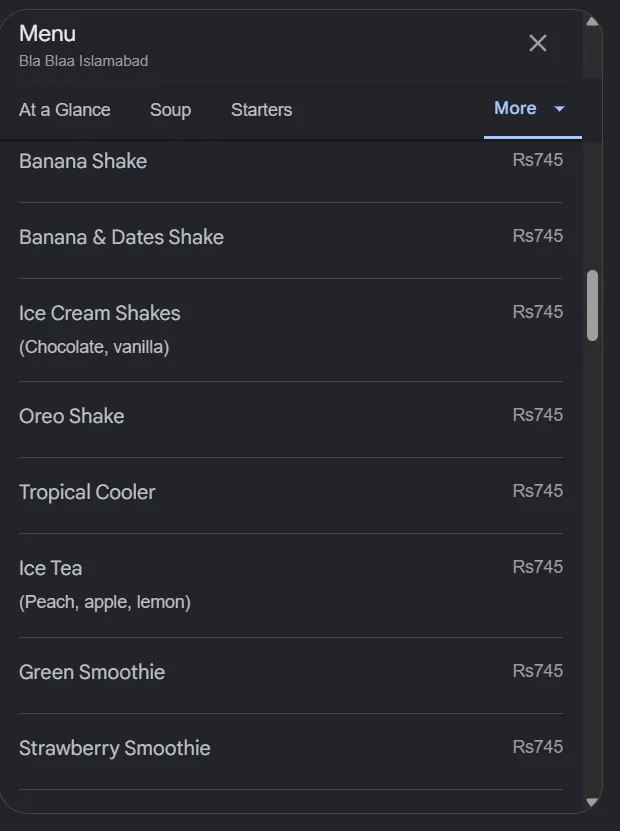Select the Soup tab
Viewport: 620px width, 831px height.
click(x=170, y=110)
